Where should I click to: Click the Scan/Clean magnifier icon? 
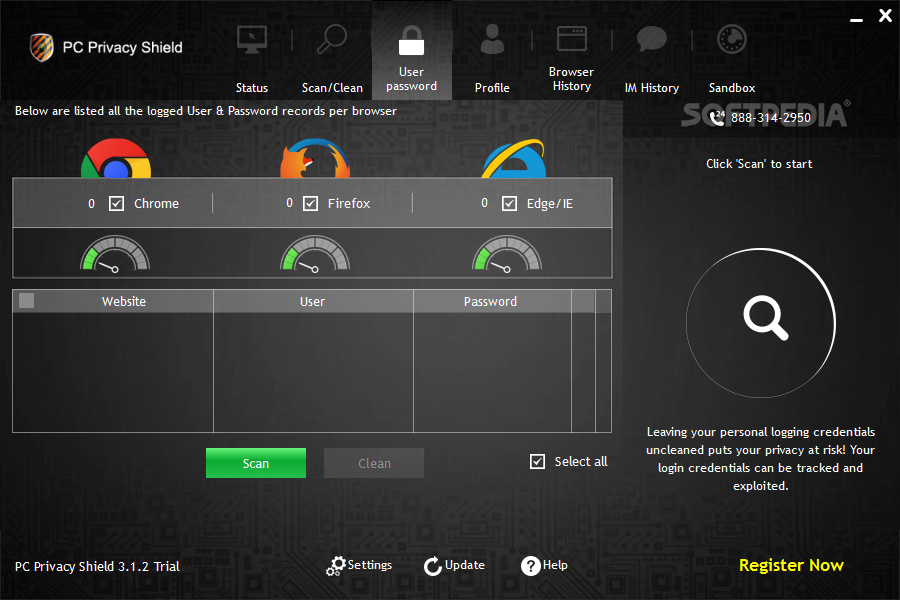pos(332,39)
